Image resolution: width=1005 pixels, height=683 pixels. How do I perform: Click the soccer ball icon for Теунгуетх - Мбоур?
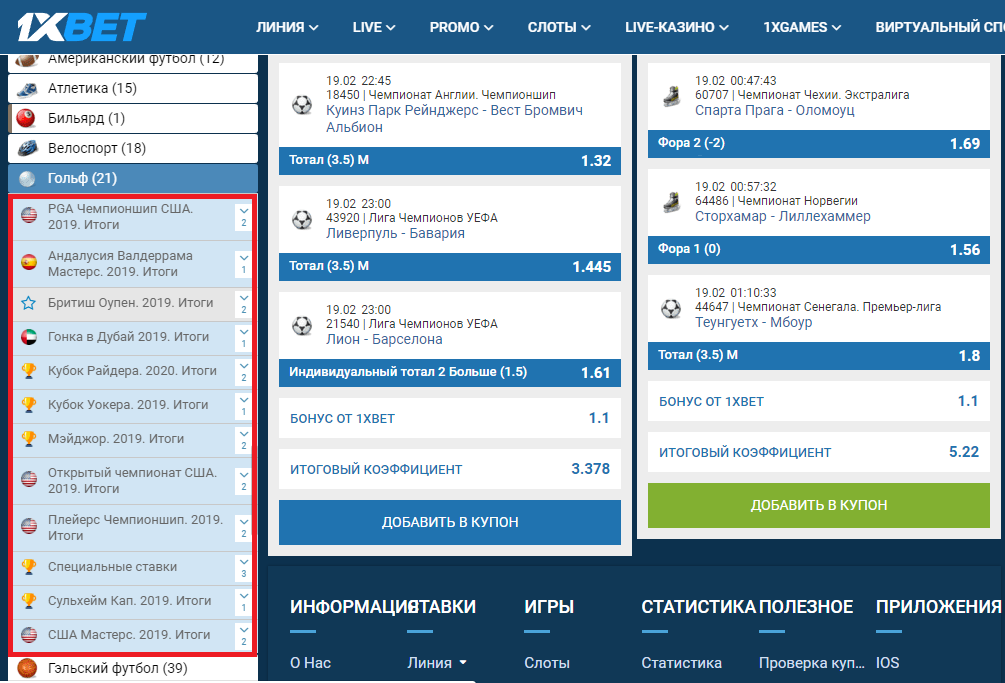(671, 309)
